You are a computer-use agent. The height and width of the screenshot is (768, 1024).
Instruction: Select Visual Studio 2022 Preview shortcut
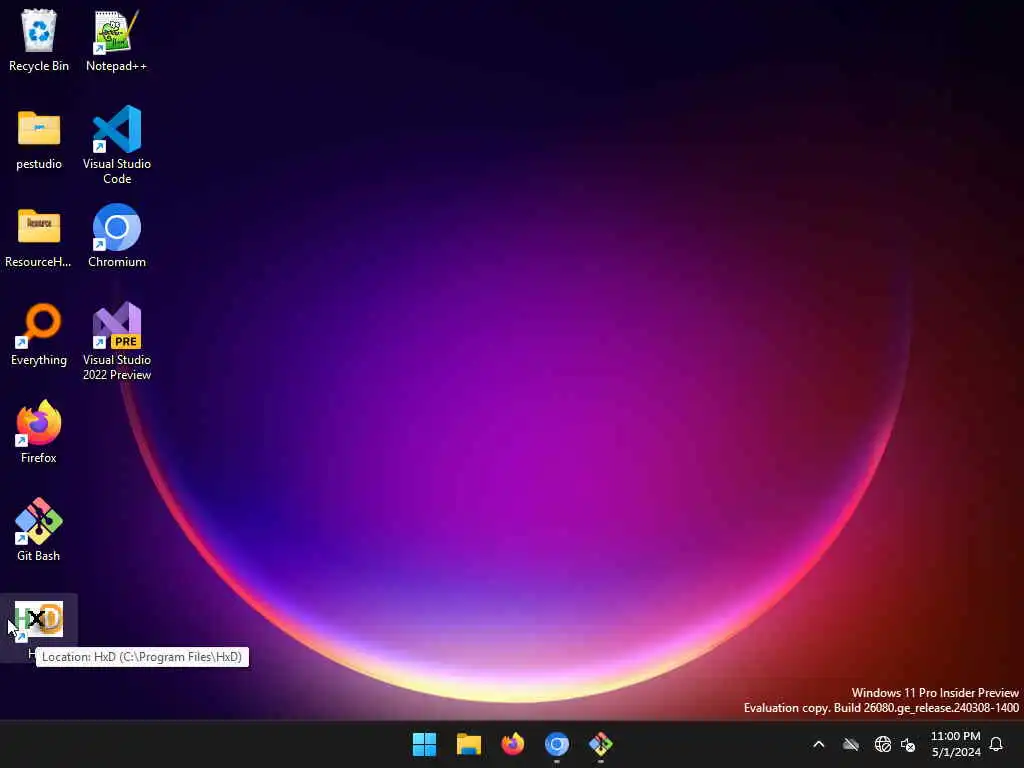[x=117, y=340]
